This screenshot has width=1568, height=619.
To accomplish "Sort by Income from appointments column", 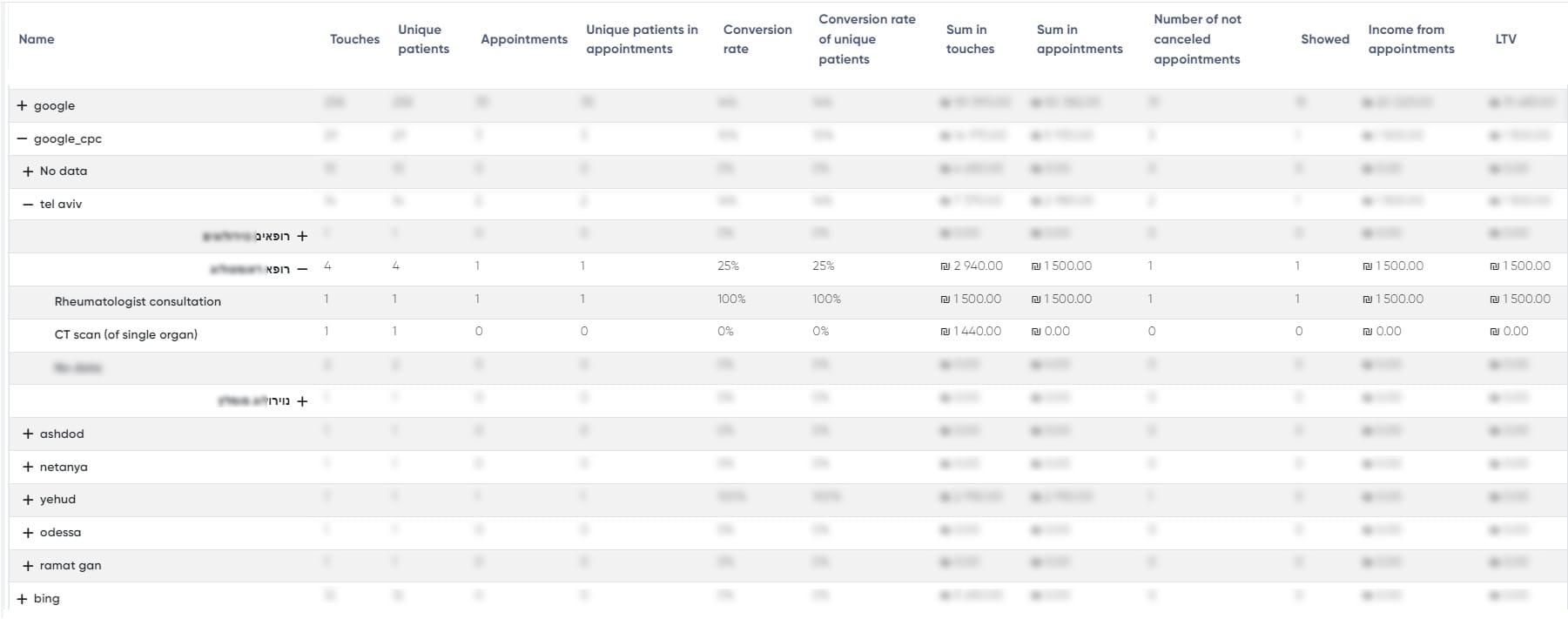I will click(1411, 39).
